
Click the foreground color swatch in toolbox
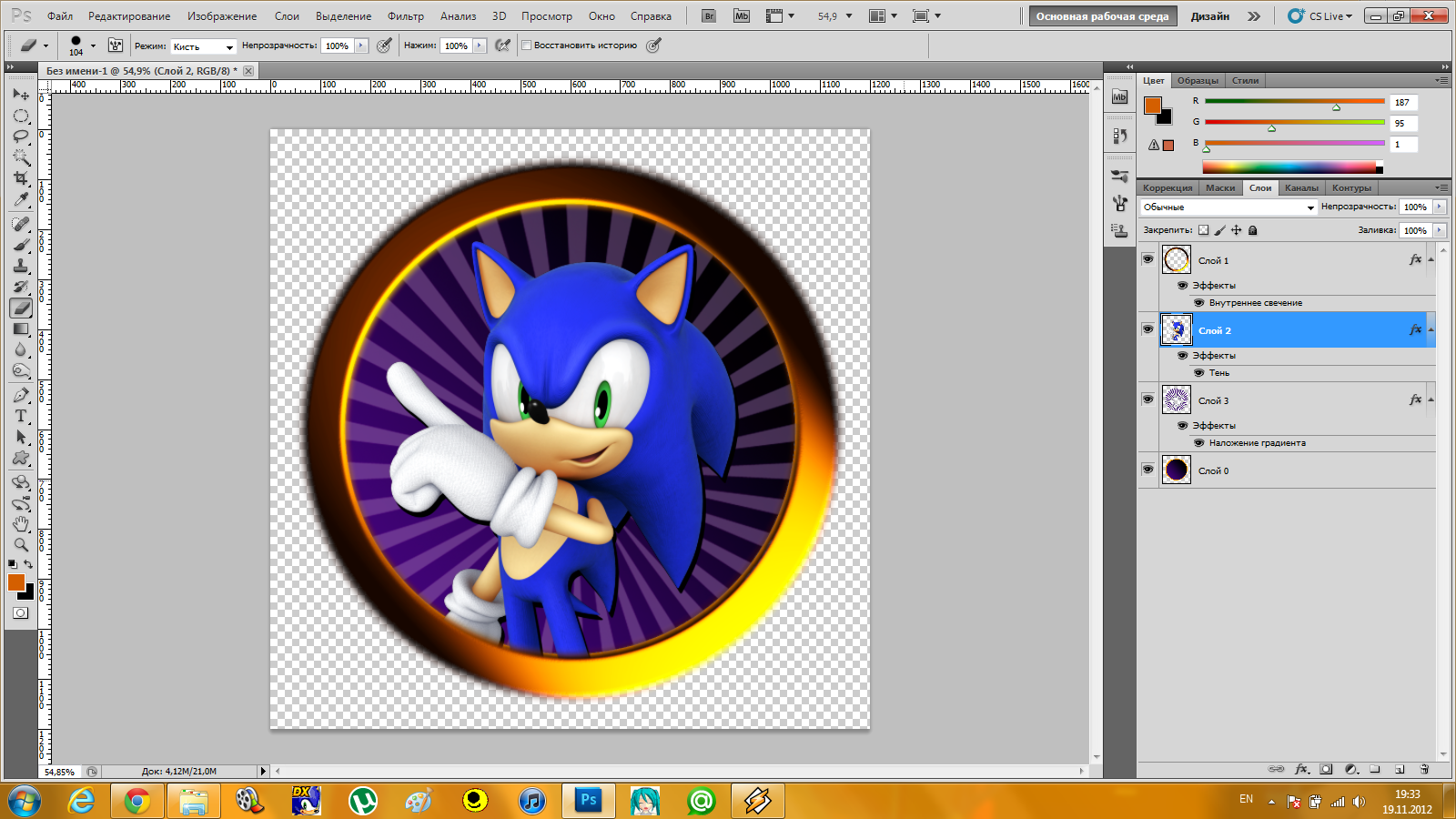pyautogui.click(x=16, y=582)
